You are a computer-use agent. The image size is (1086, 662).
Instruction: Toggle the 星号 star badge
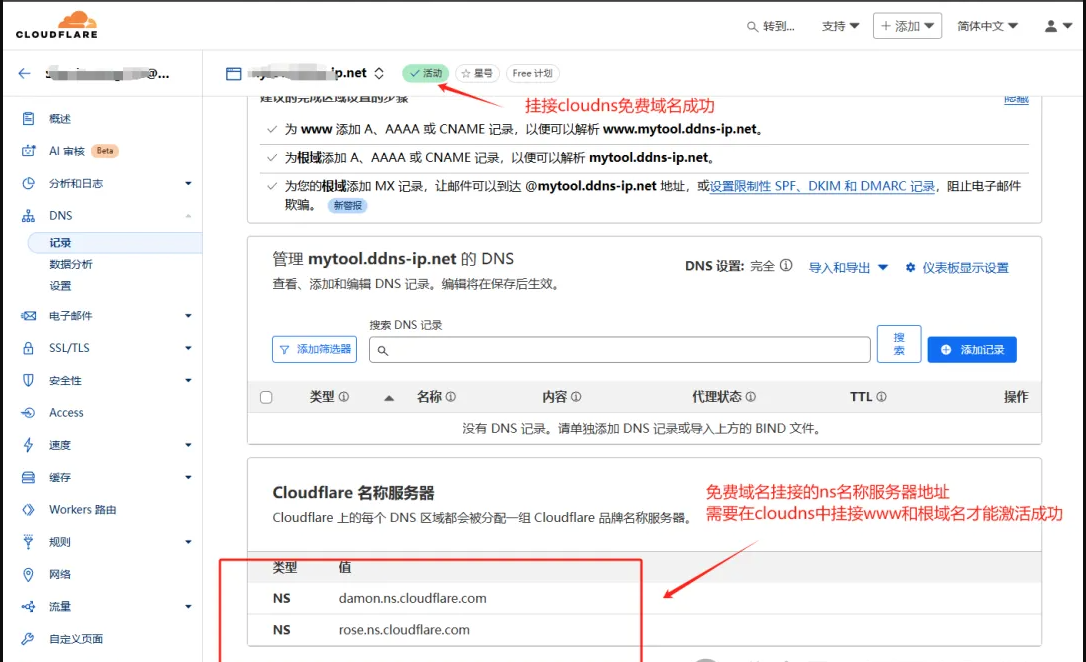(477, 73)
